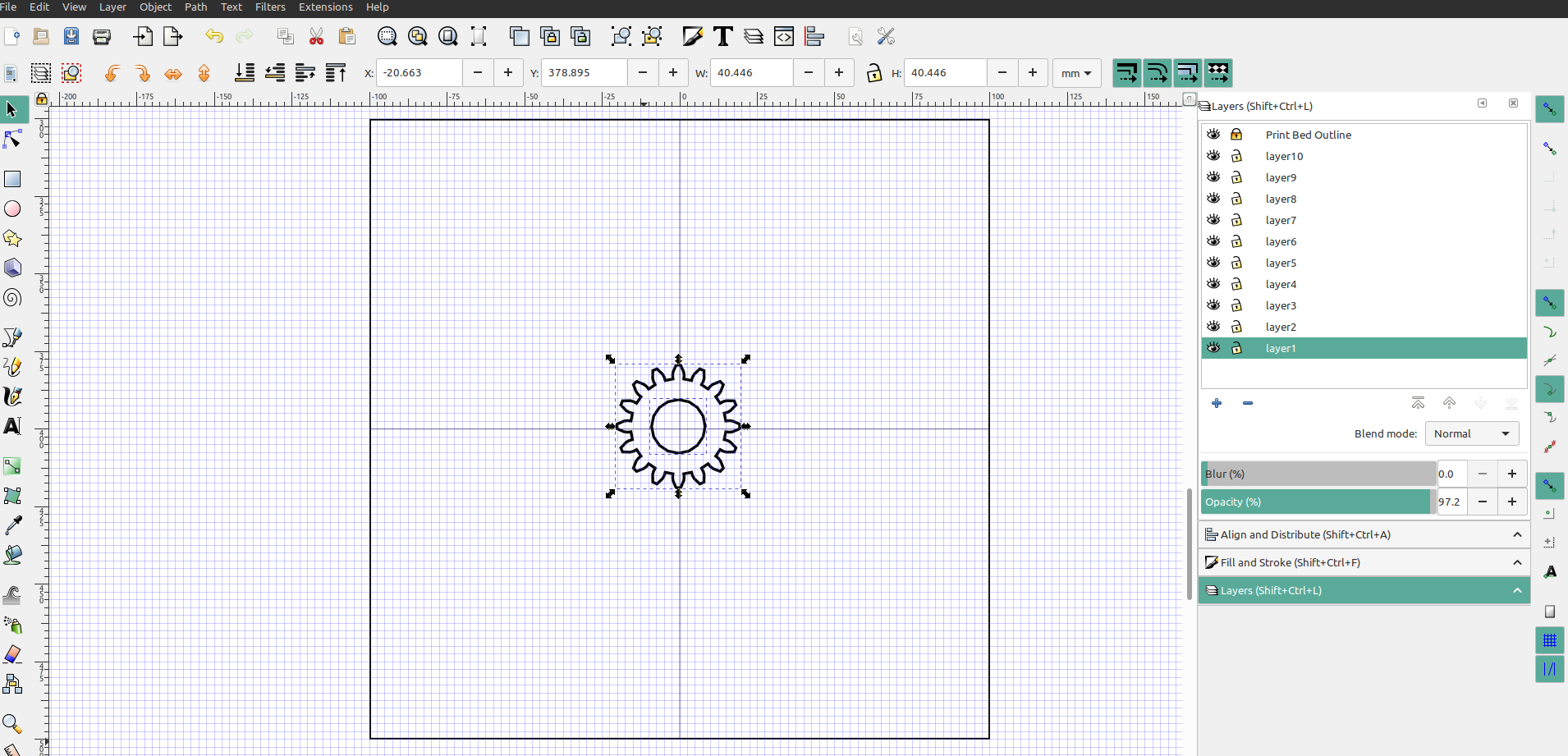1568x756 pixels.
Task: Collapse the Layers panel header
Action: pos(1364,590)
